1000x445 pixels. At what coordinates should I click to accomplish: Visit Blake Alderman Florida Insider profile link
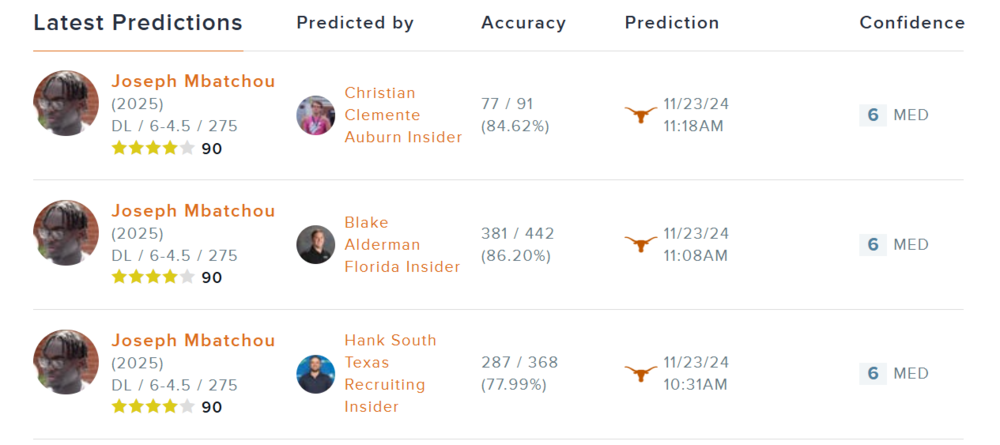click(402, 244)
